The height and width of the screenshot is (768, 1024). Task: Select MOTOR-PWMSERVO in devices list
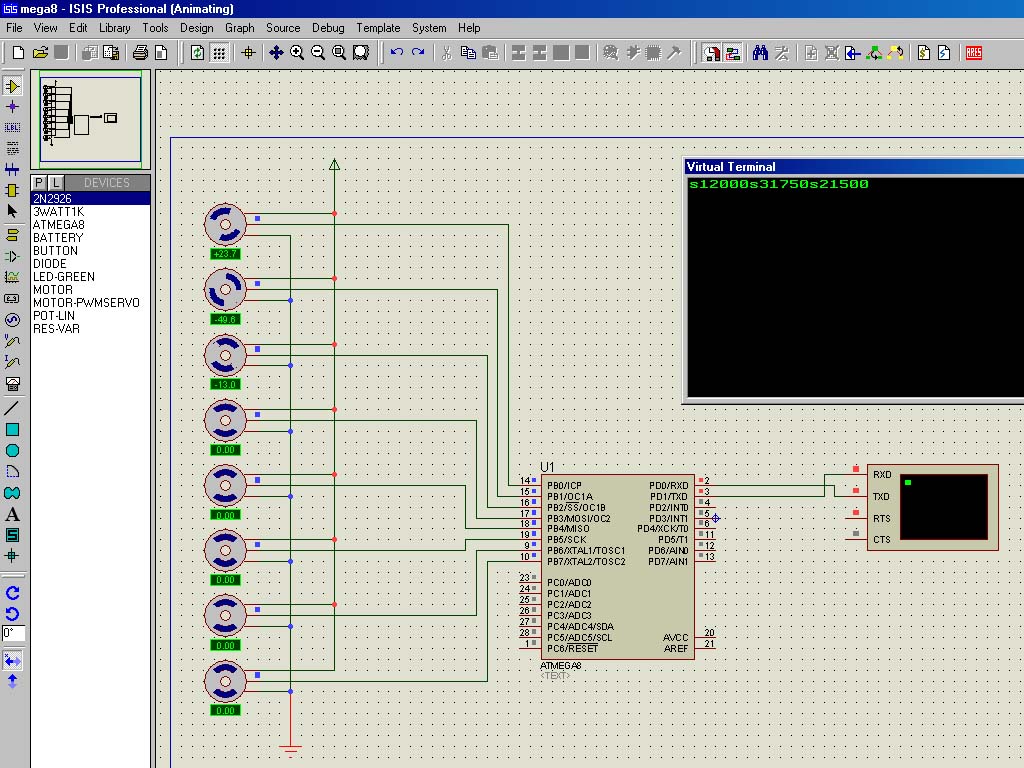[x=86, y=303]
